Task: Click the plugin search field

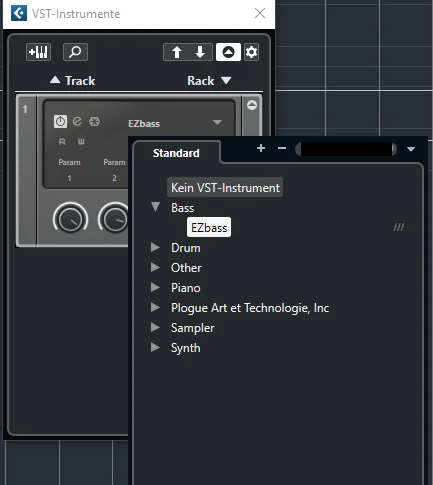Action: pyautogui.click(x=346, y=149)
